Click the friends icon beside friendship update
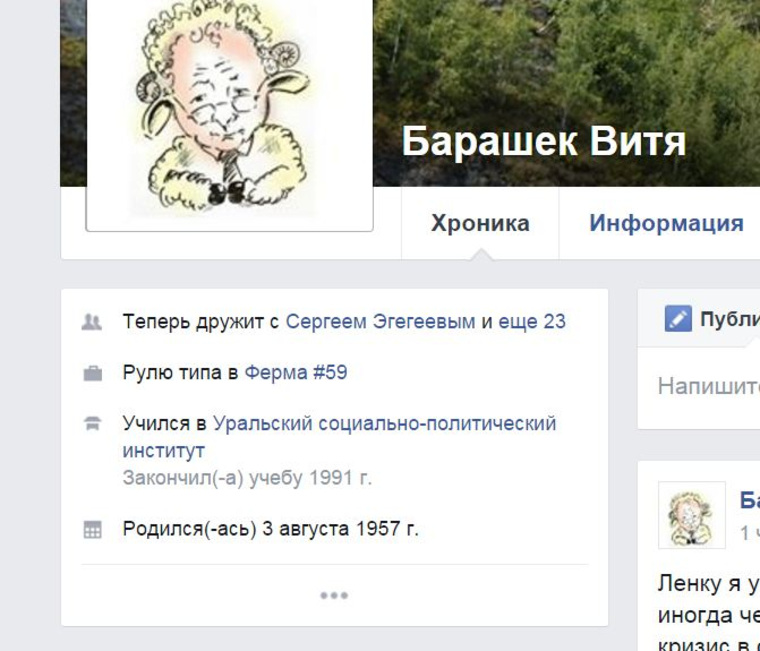 click(92, 322)
